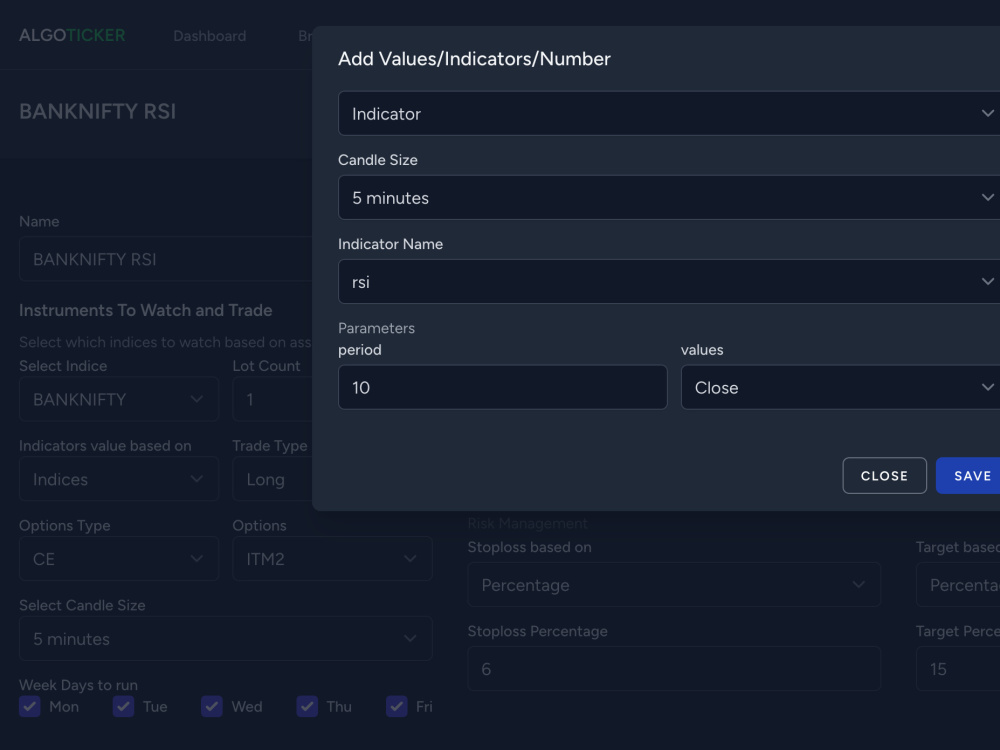The image size is (1000, 750).
Task: Open the Target based on dropdown
Action: coord(958,584)
